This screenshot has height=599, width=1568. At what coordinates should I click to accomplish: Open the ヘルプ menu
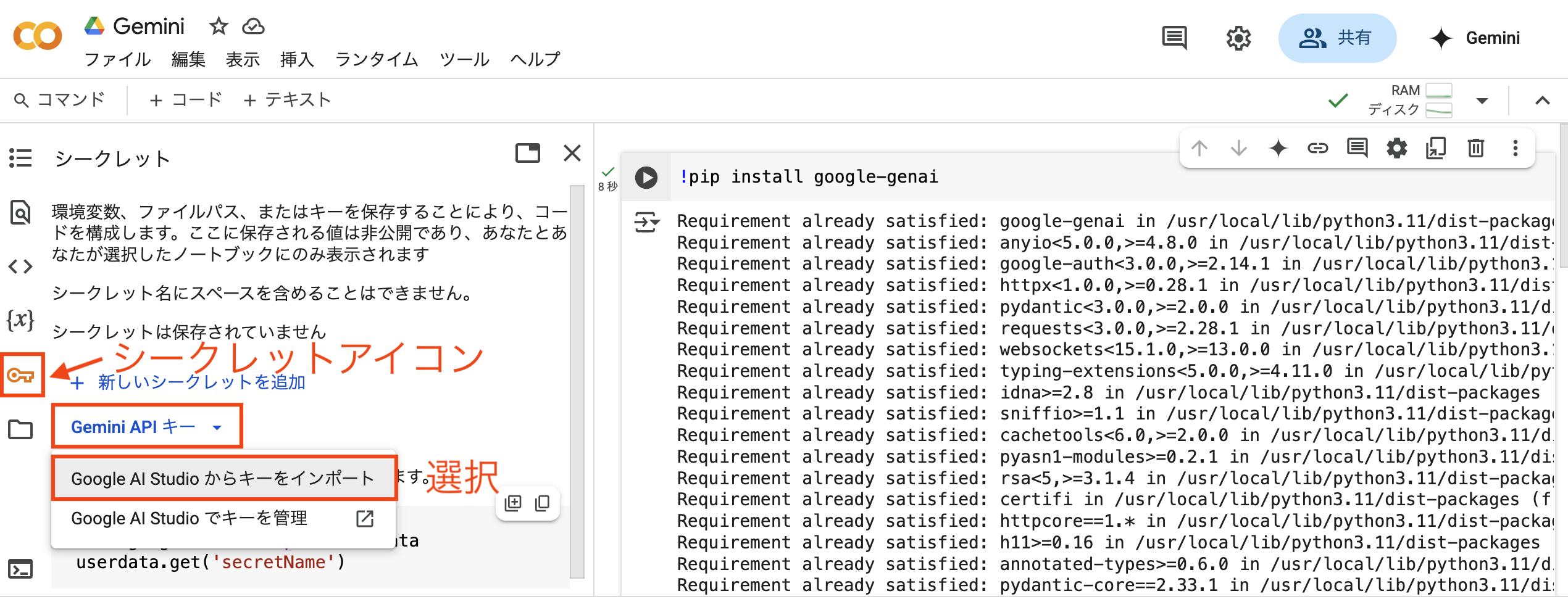535,59
